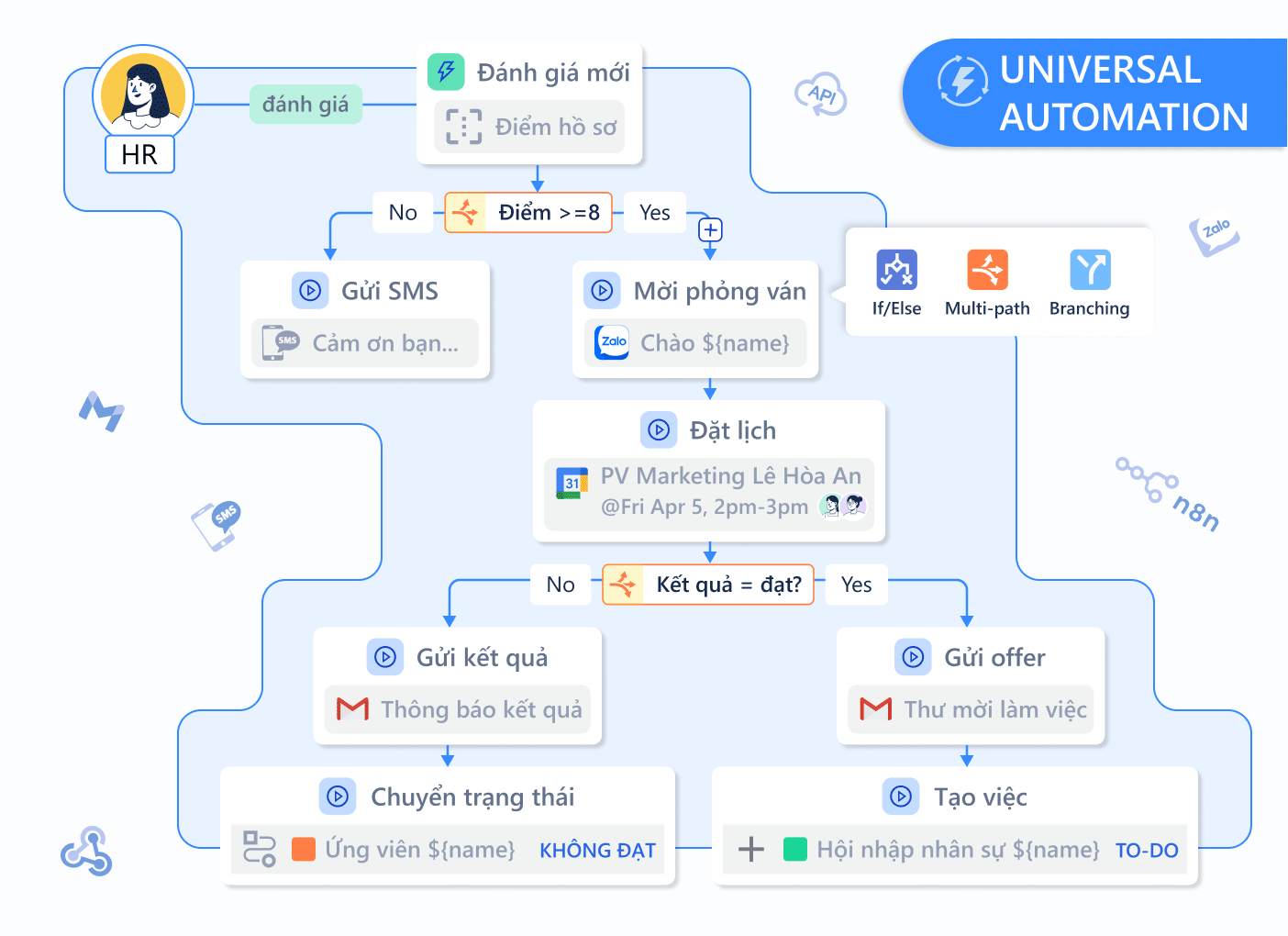Viewport: 1288px width, 936px height.
Task: Select the No branch of Kết quả = đạt?
Action: tap(561, 585)
